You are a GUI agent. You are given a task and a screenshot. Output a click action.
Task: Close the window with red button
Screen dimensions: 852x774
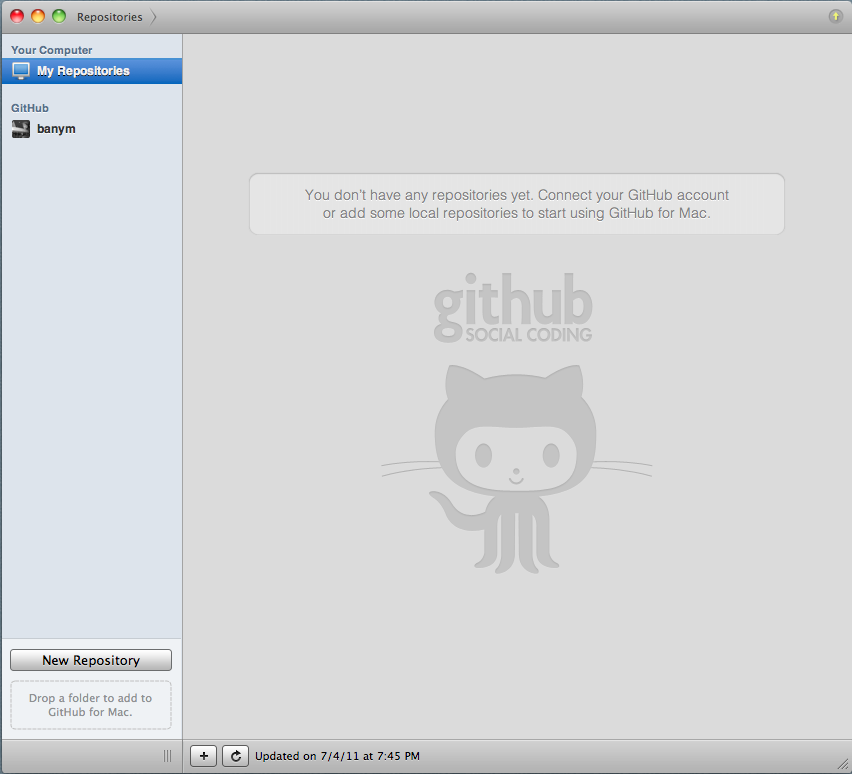[x=17, y=16]
